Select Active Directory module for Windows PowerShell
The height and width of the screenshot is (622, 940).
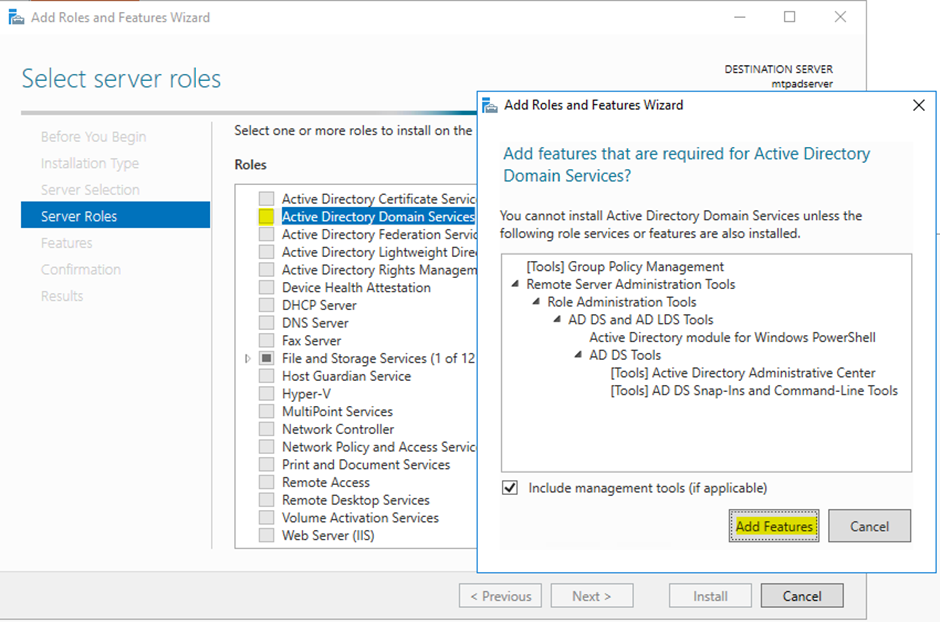pyautogui.click(x=733, y=337)
